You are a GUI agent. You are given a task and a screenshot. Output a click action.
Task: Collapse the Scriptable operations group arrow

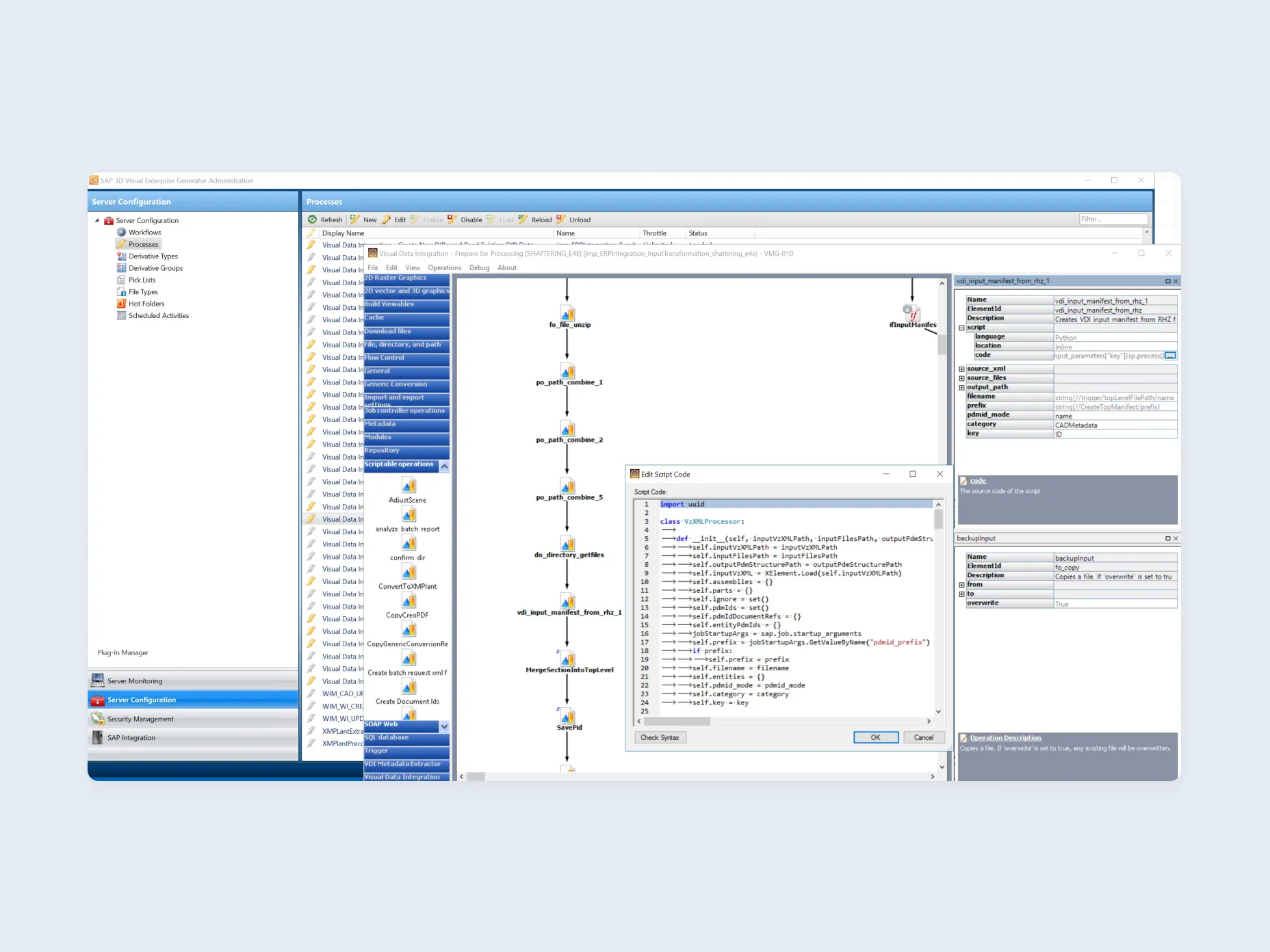pyautogui.click(x=444, y=466)
